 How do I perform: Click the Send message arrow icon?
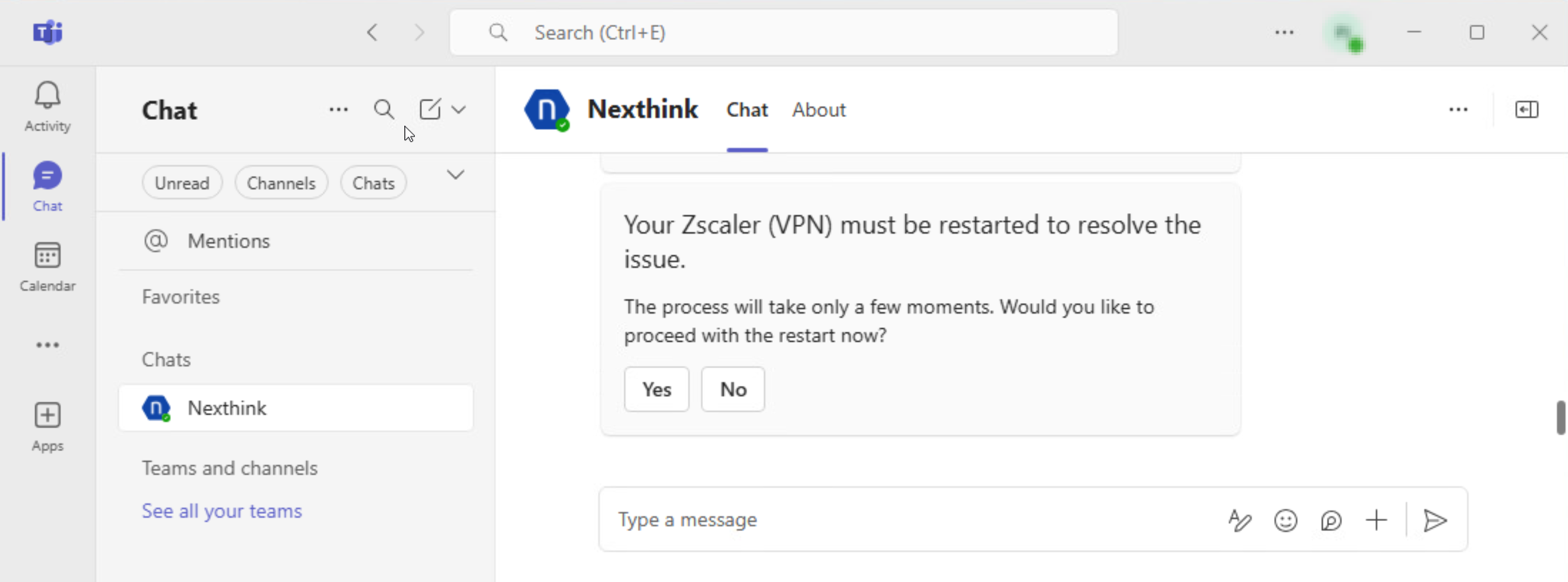[x=1434, y=520]
